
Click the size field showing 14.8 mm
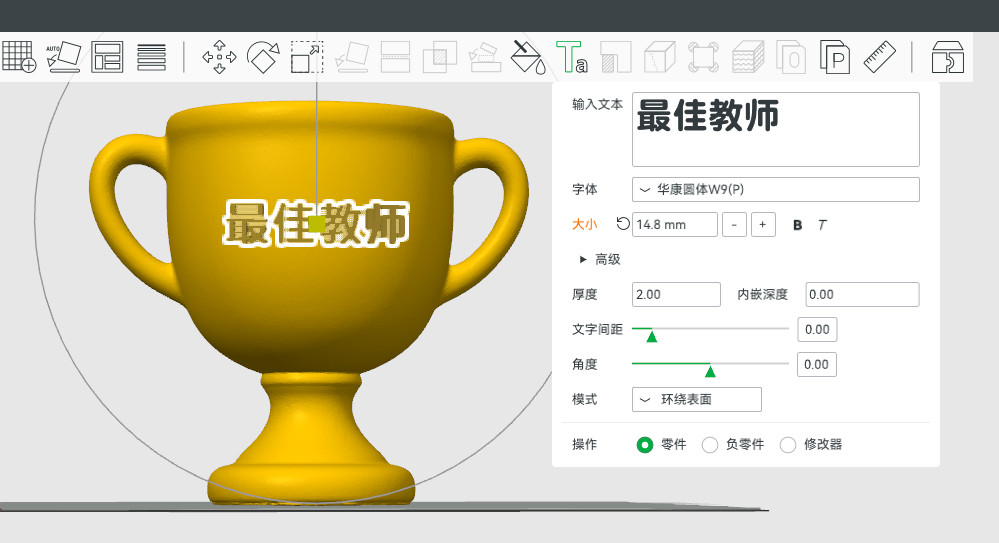(x=675, y=224)
